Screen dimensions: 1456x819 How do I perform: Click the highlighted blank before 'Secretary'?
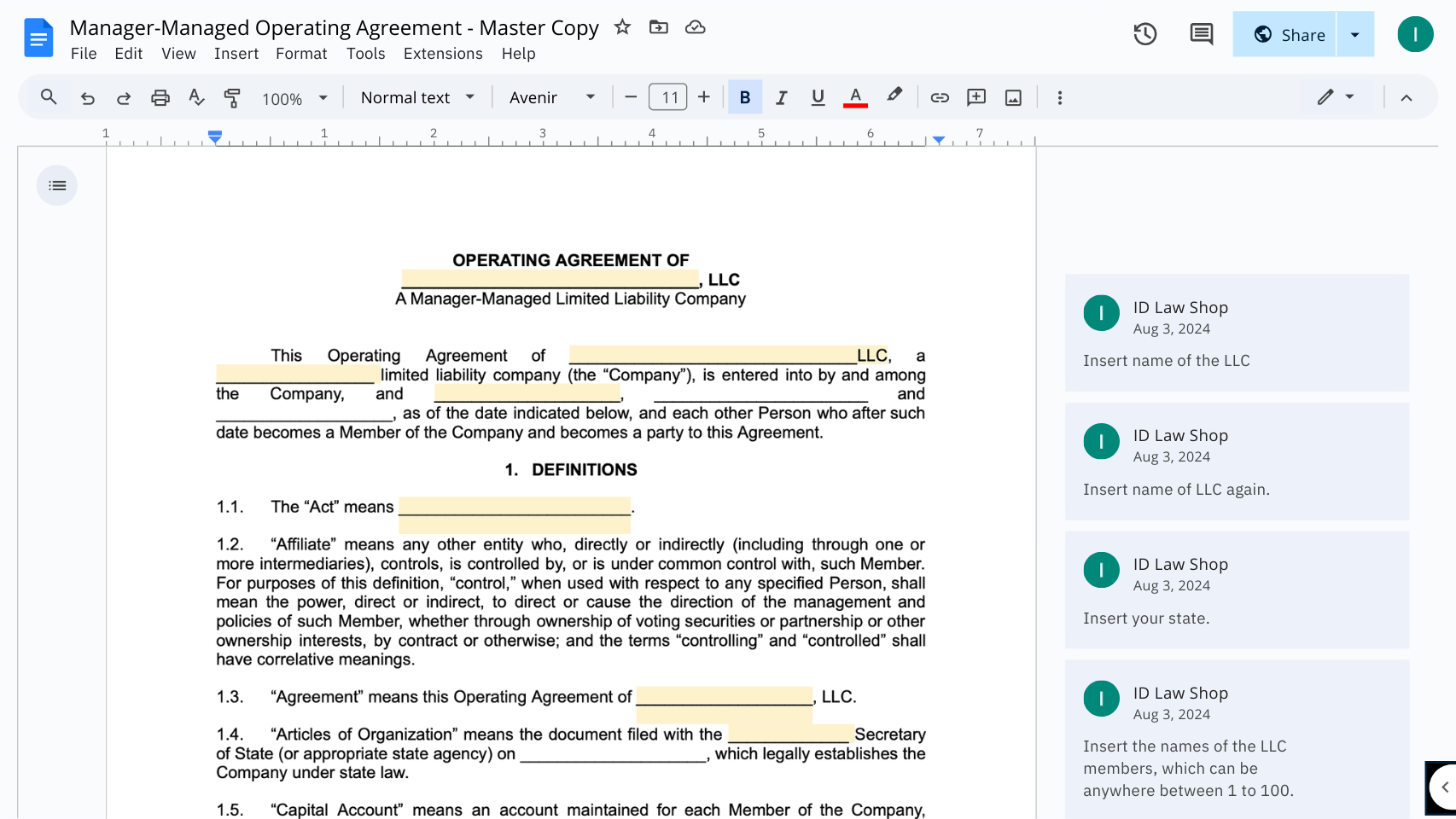790,735
